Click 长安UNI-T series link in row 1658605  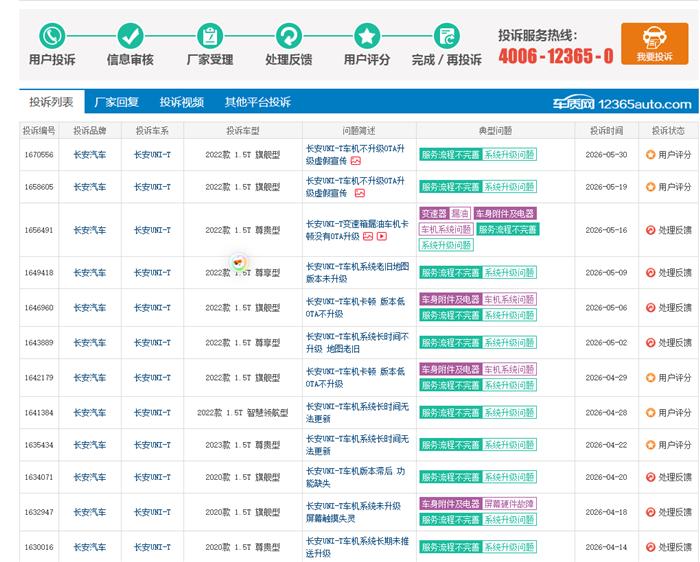152,187
